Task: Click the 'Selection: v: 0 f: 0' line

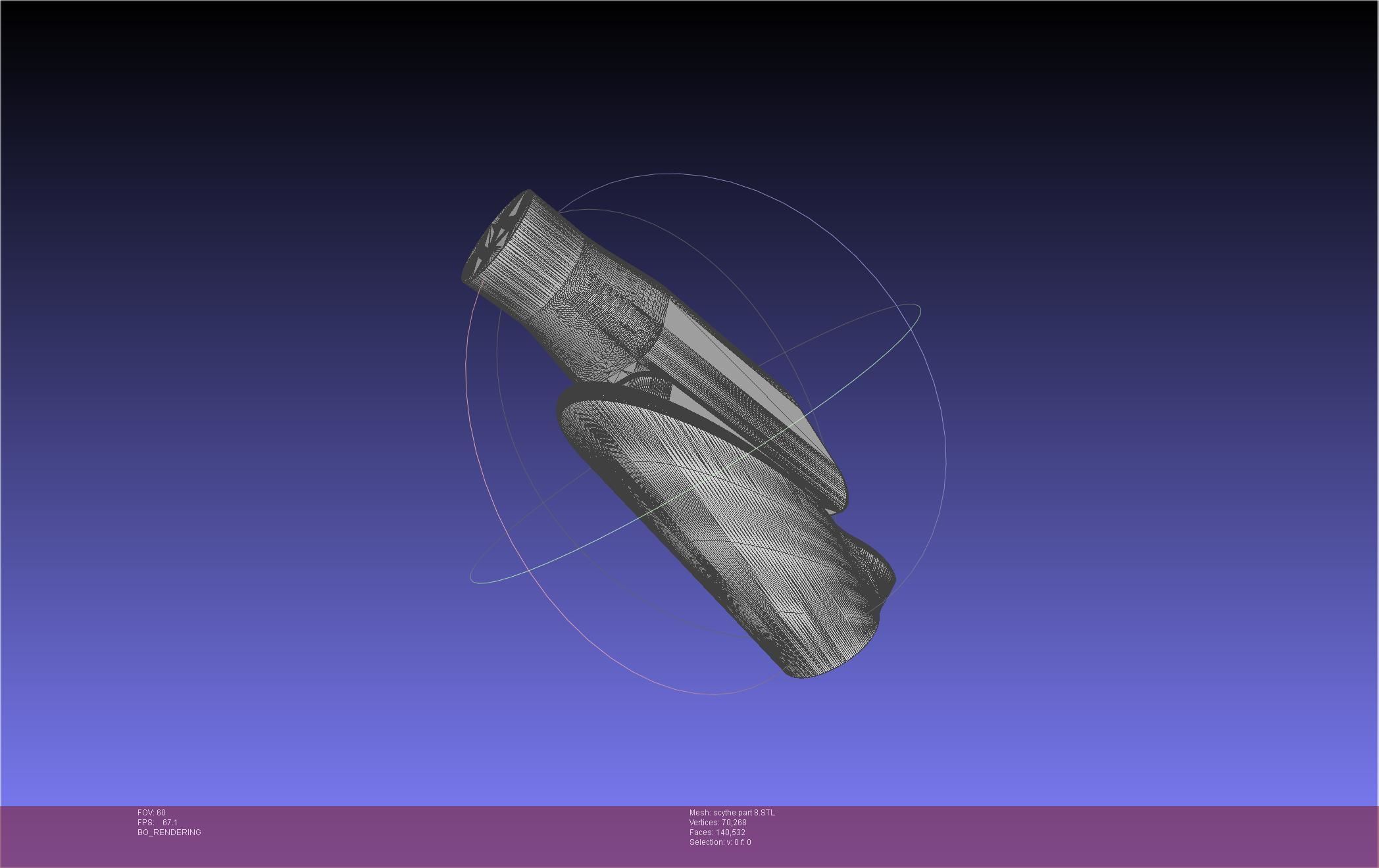Action: click(720, 842)
